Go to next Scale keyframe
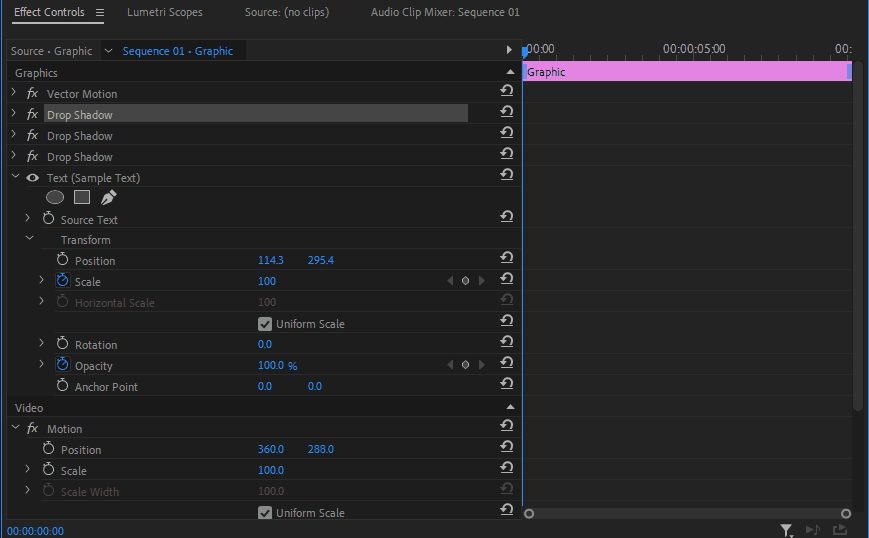Screen dimensions: 869x538 482,281
